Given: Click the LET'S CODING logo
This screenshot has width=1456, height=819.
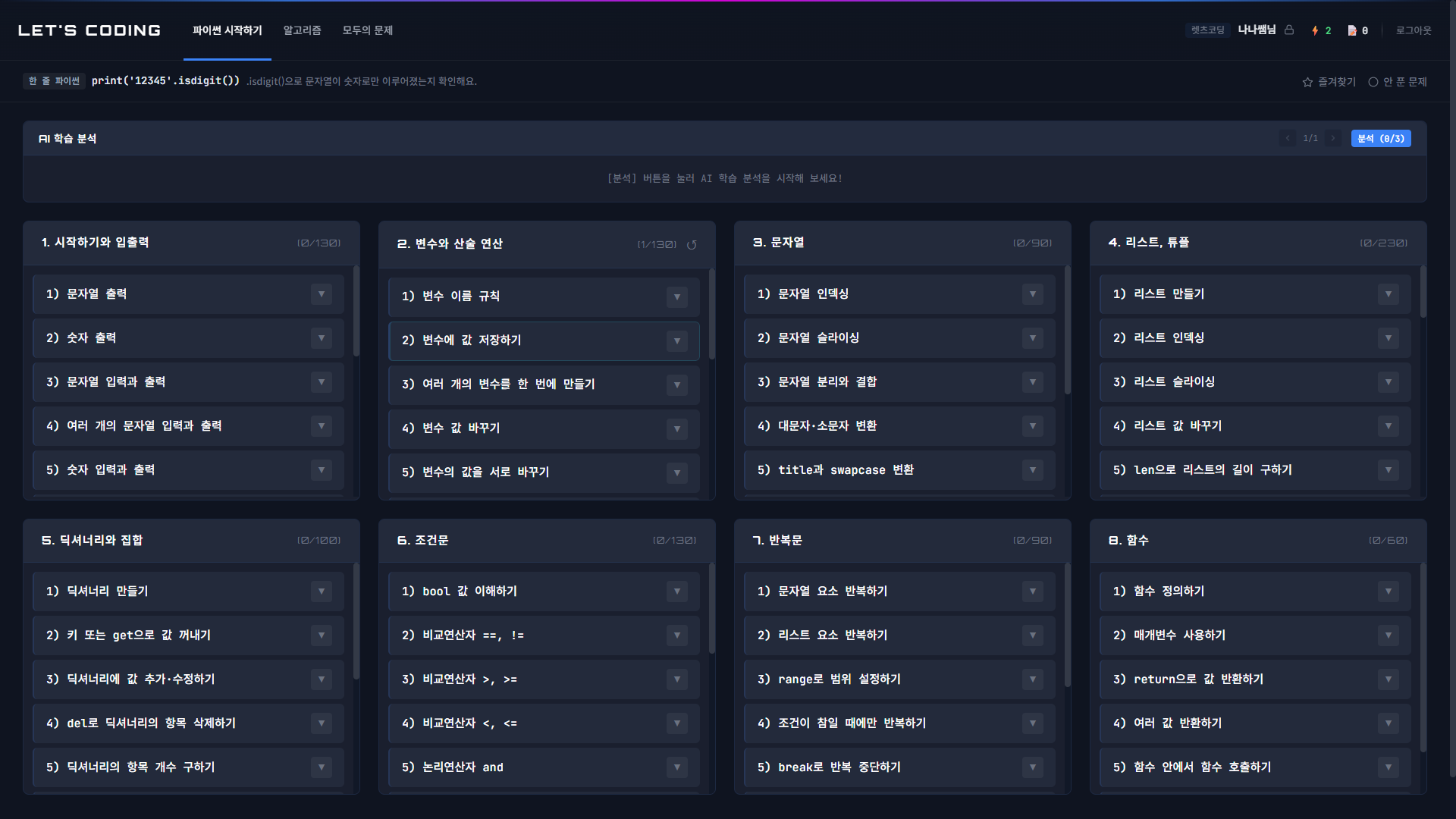Looking at the screenshot, I should click(x=89, y=30).
